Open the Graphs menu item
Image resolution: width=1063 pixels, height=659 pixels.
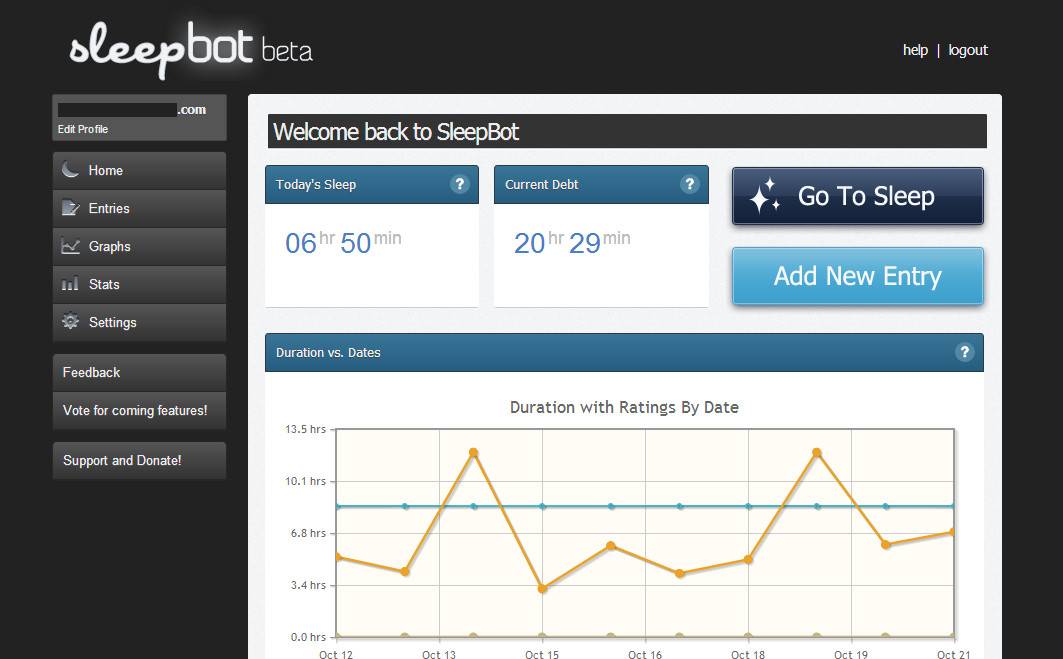(139, 246)
